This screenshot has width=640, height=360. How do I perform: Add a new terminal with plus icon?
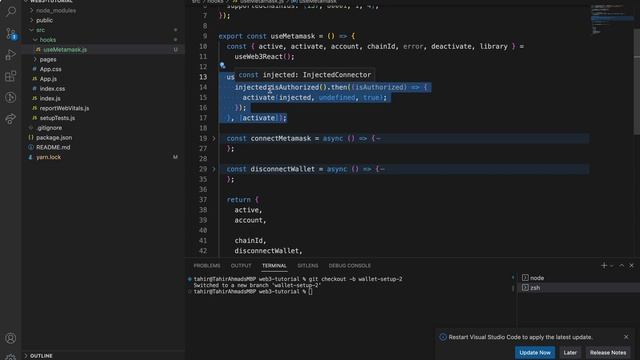pyautogui.click(x=604, y=265)
